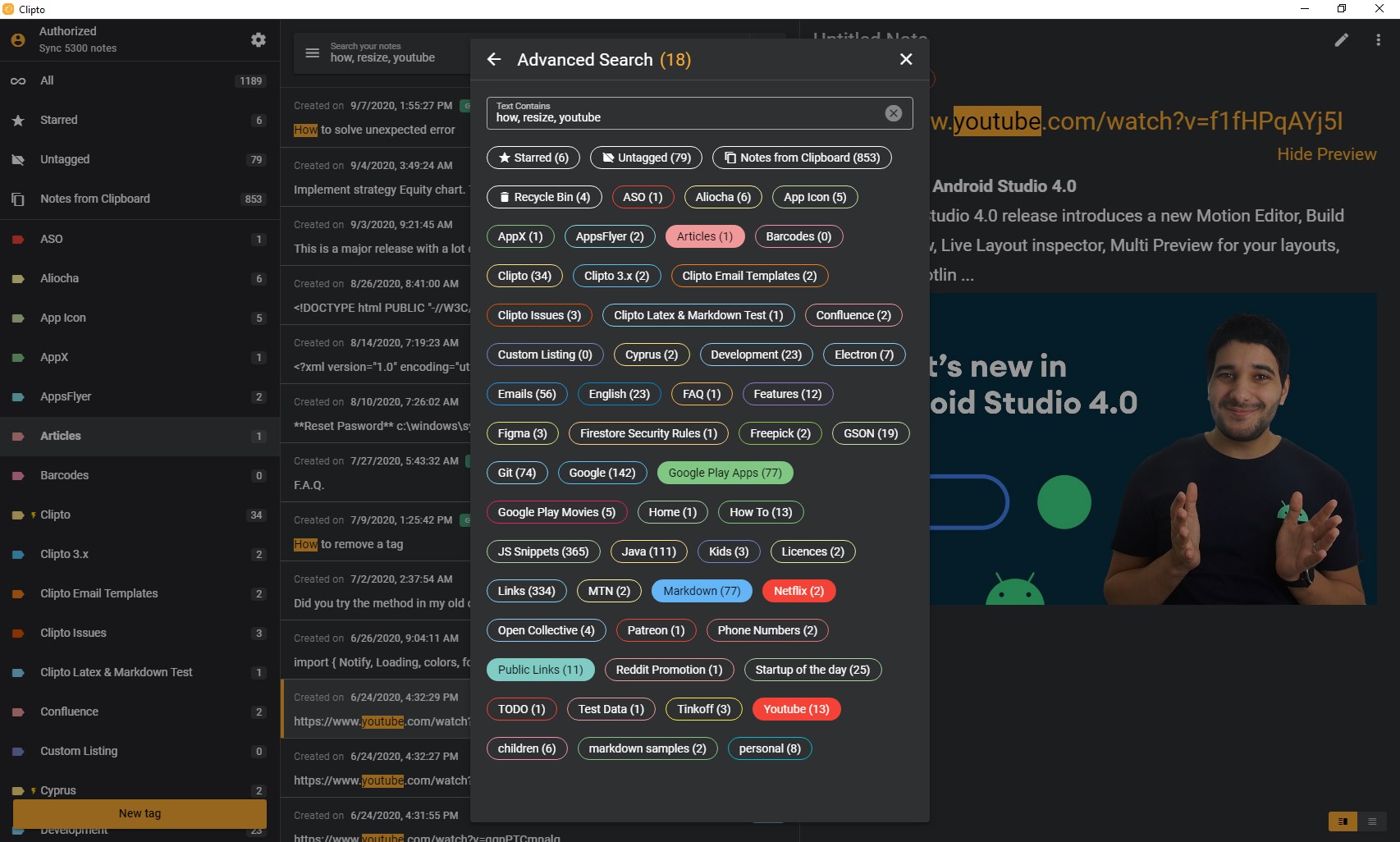Click the pencil edit note icon
The width and height of the screenshot is (1400, 842).
[1342, 39]
